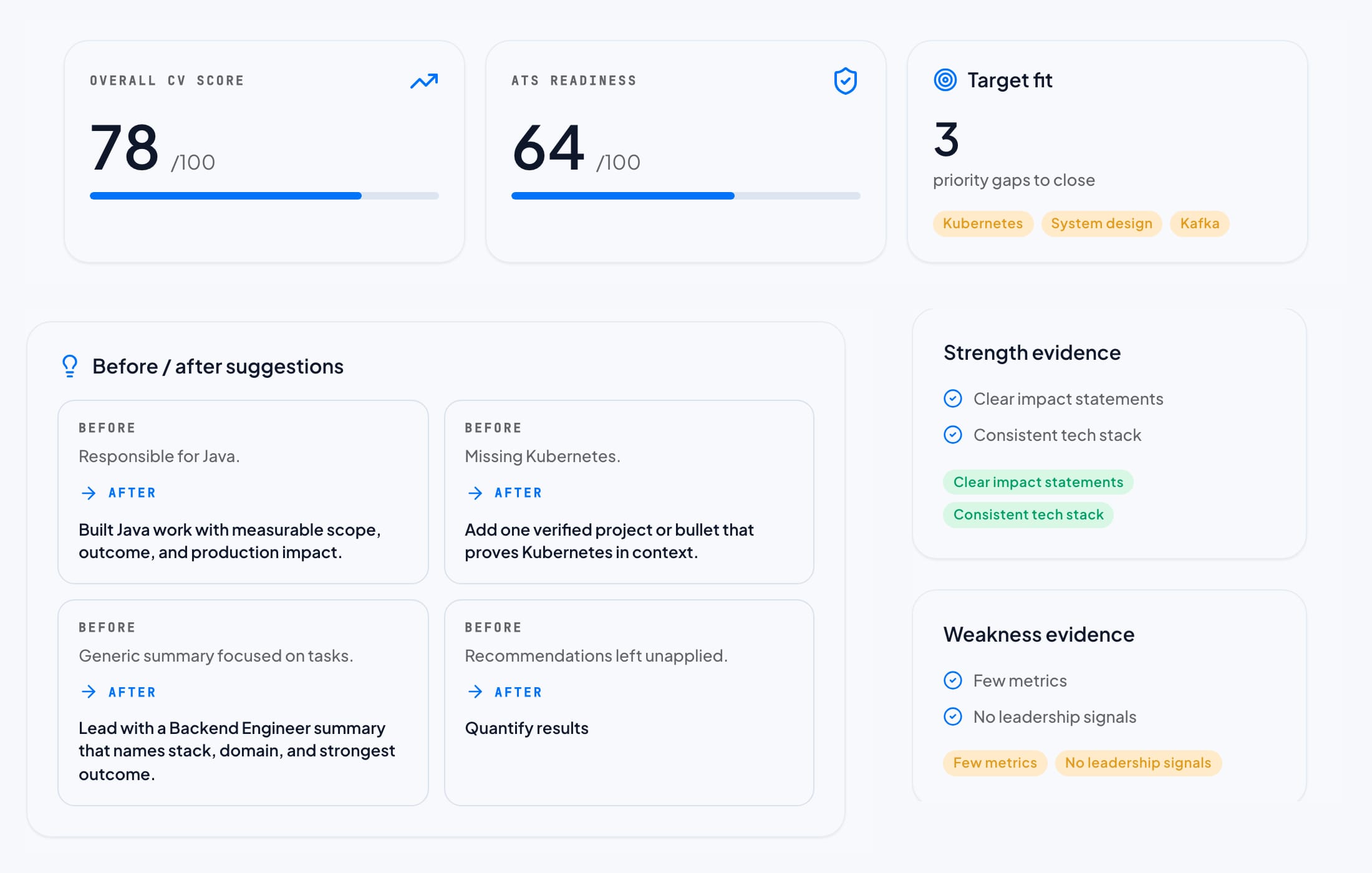Click 'Built Java work with measurable scope' suggestion

point(229,541)
